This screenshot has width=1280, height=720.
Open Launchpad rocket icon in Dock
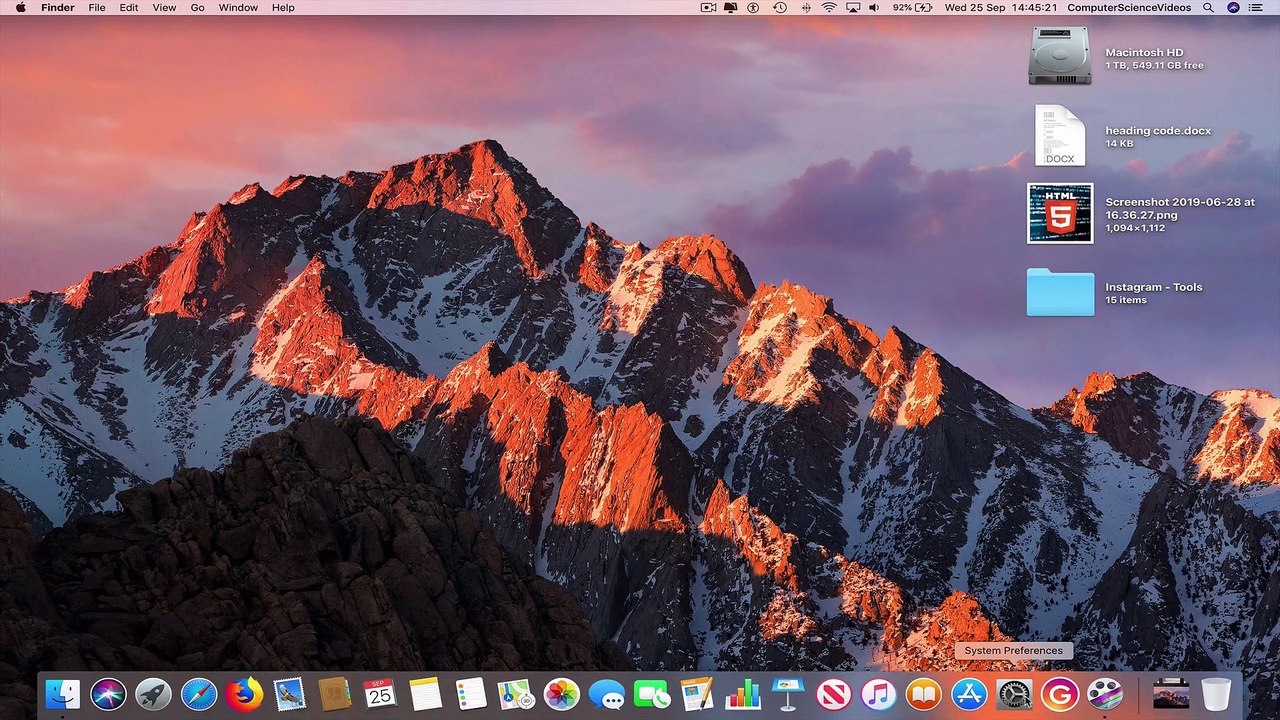point(154,694)
